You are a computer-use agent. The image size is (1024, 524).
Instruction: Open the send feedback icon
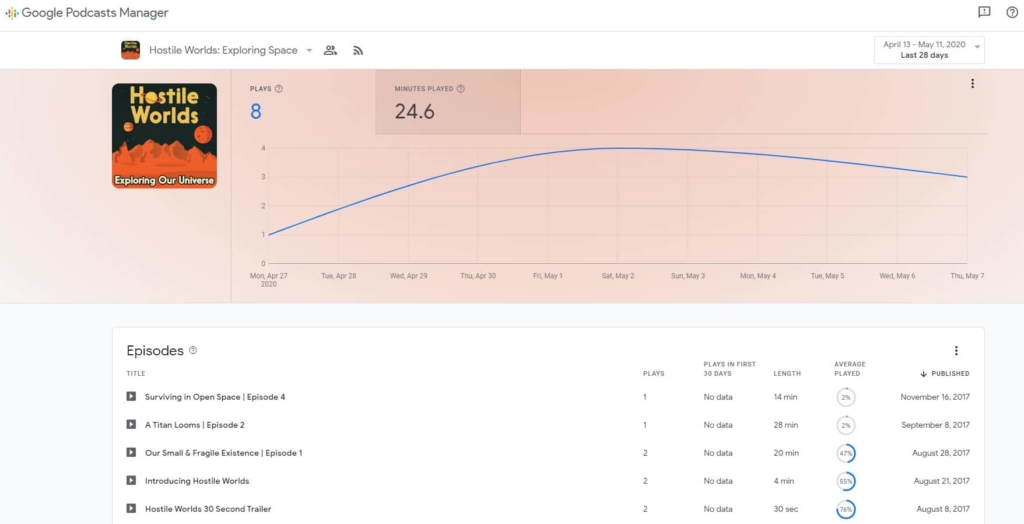click(984, 12)
